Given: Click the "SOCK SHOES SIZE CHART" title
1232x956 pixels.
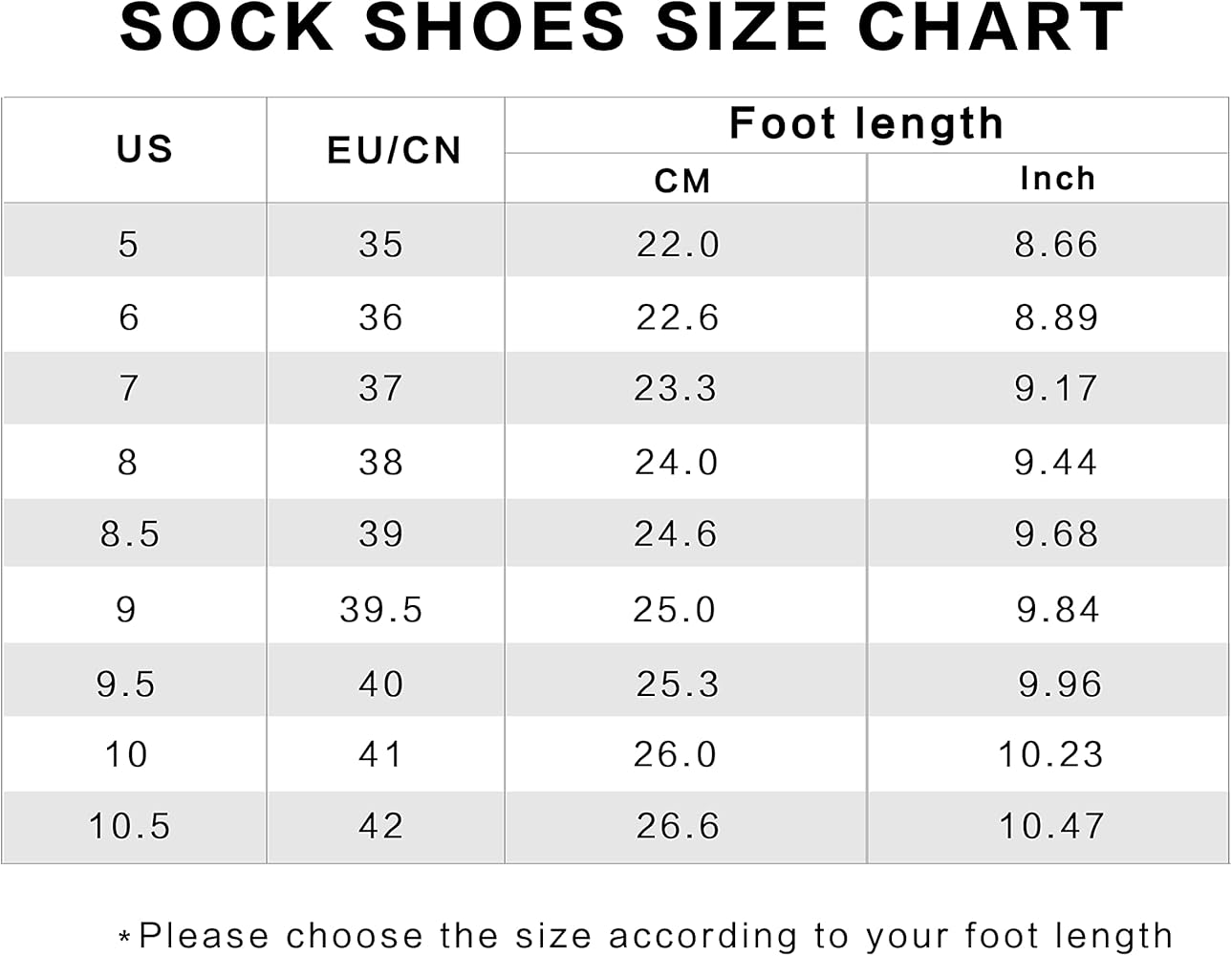Looking at the screenshot, I should point(622,28).
